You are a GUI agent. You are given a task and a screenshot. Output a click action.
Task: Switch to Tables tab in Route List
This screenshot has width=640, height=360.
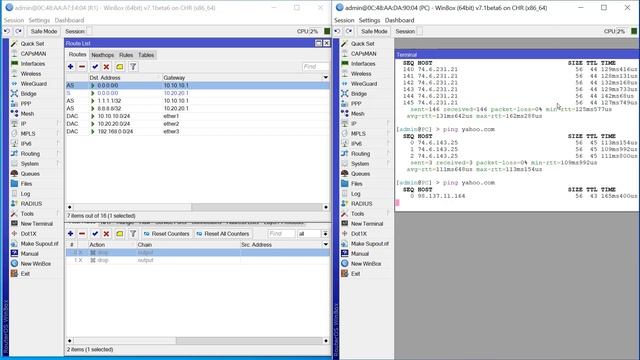(x=146, y=55)
